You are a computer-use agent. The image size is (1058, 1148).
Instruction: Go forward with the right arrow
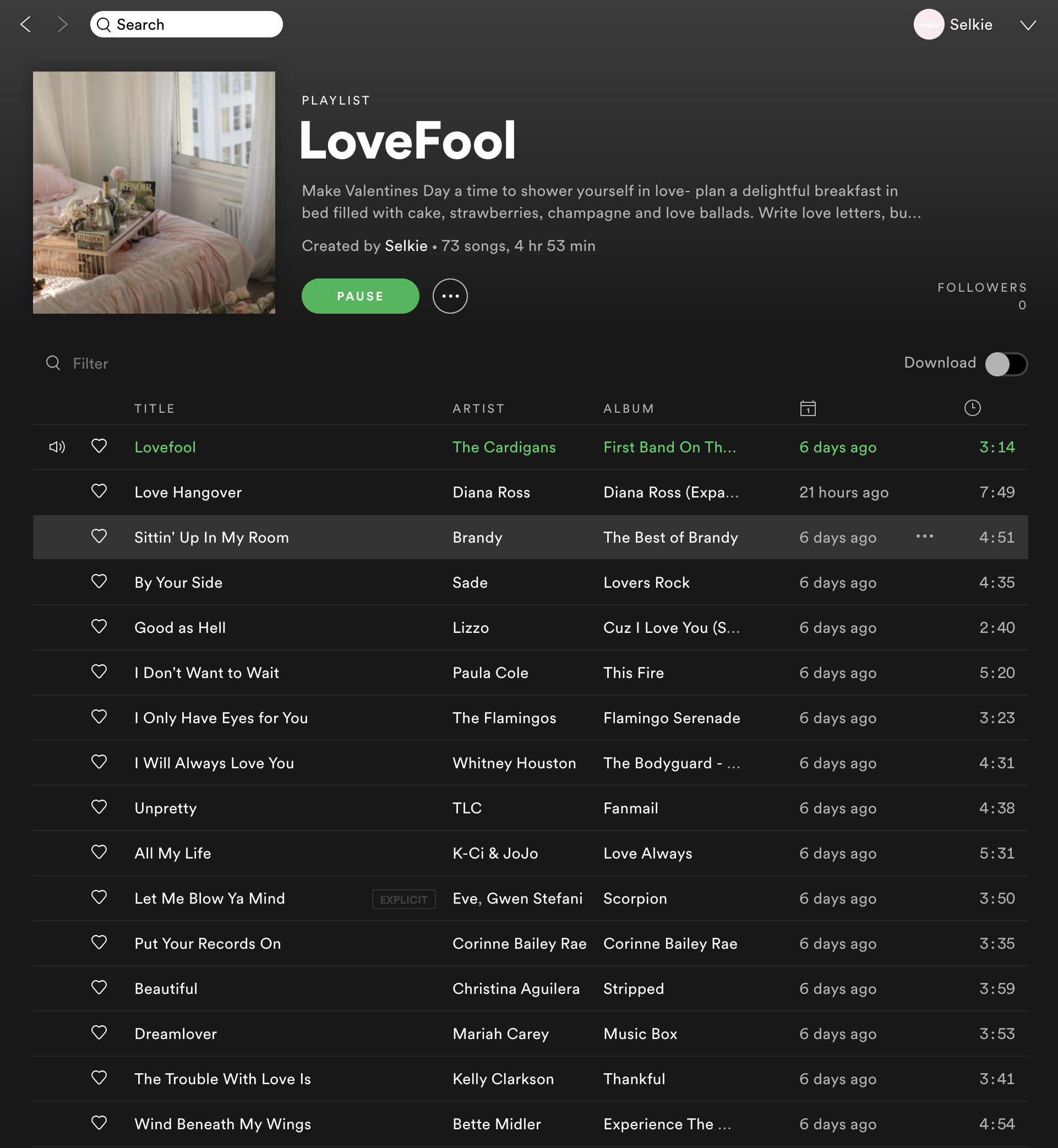click(x=62, y=25)
